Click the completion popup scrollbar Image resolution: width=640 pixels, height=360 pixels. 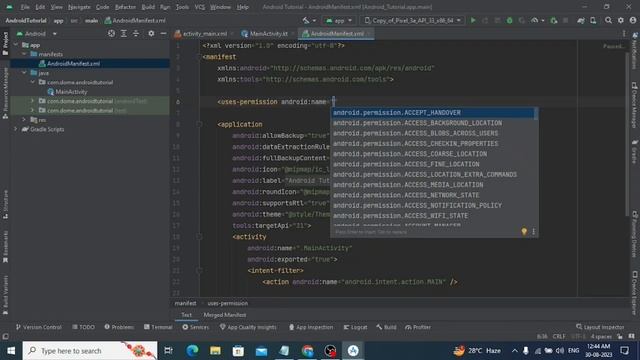536,113
